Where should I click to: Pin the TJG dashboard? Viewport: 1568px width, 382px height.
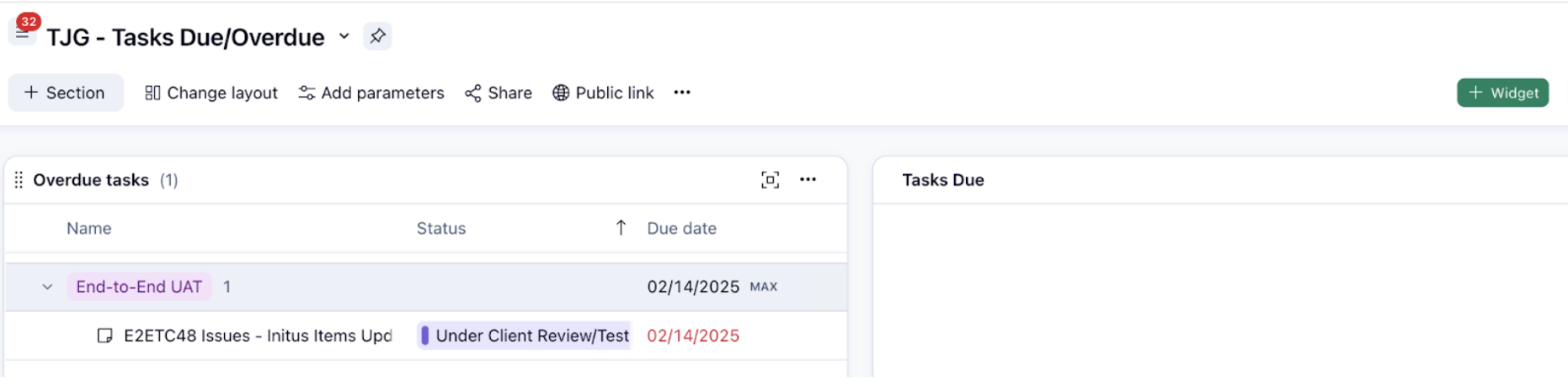pyautogui.click(x=377, y=36)
